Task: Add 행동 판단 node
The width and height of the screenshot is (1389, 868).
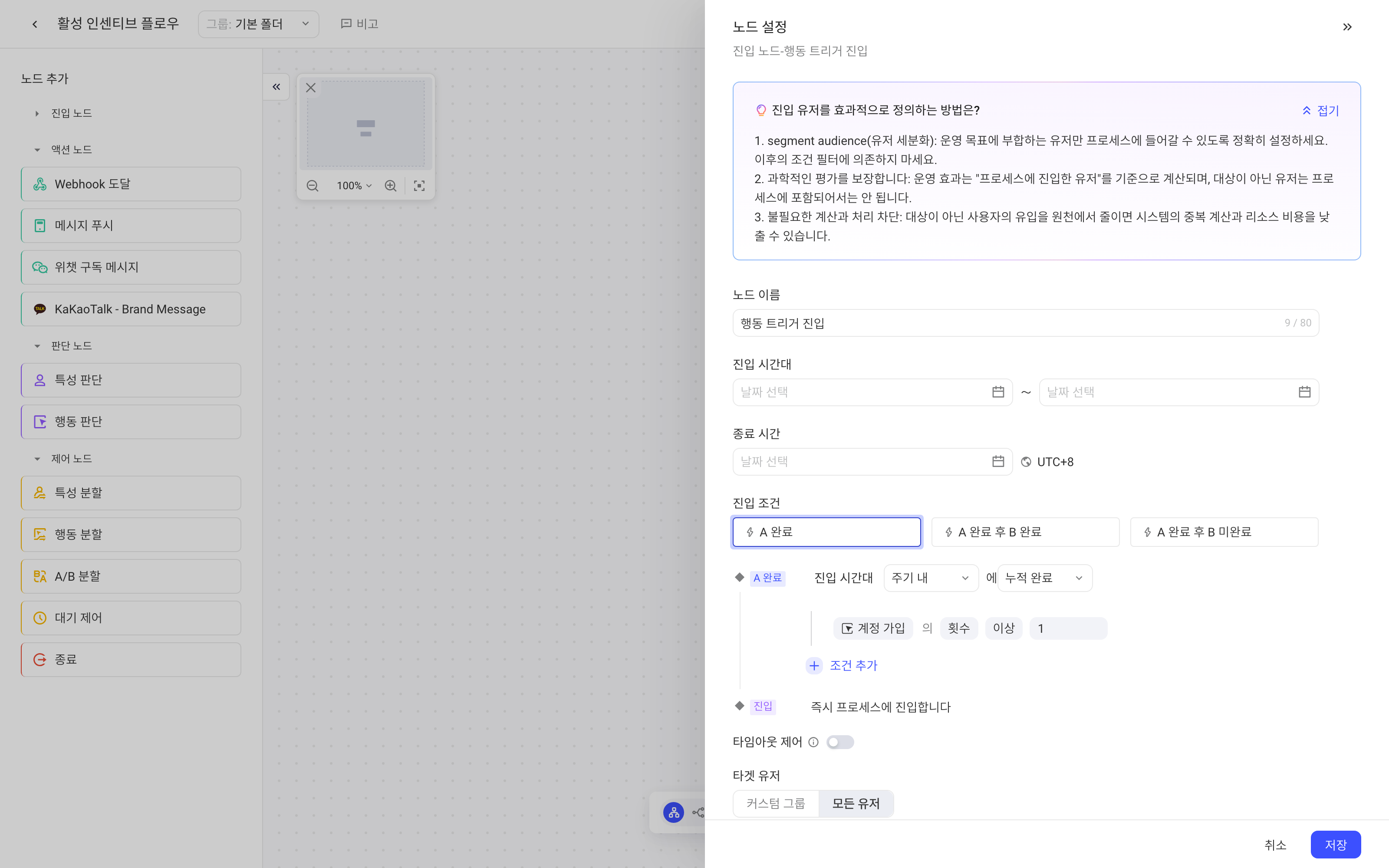Action: 131,421
